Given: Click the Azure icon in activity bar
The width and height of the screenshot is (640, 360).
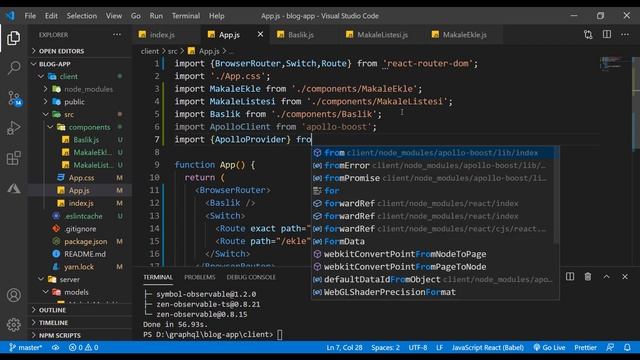Looking at the screenshot, I should [13, 188].
